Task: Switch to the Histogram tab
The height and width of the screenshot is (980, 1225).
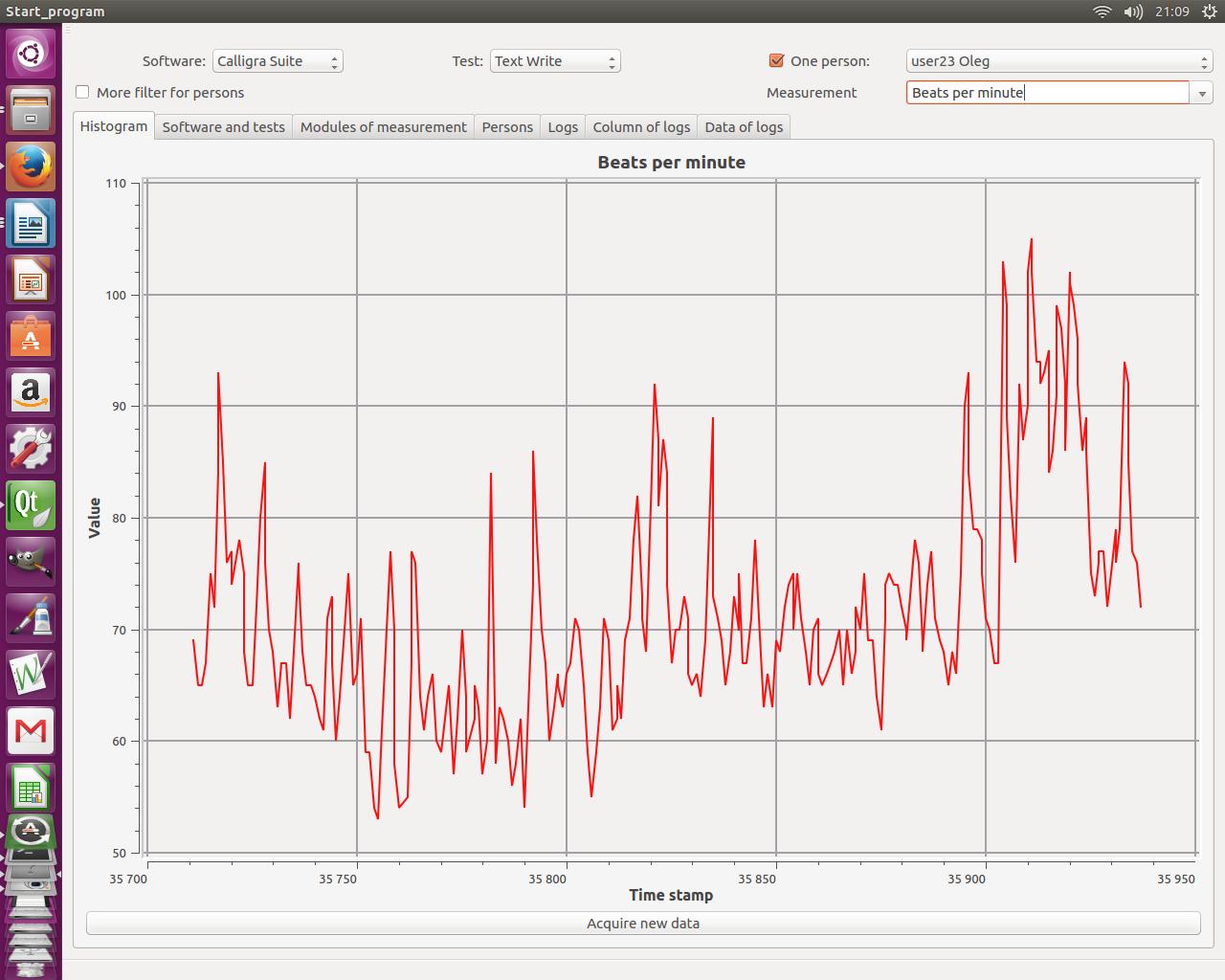Action: 114,126
